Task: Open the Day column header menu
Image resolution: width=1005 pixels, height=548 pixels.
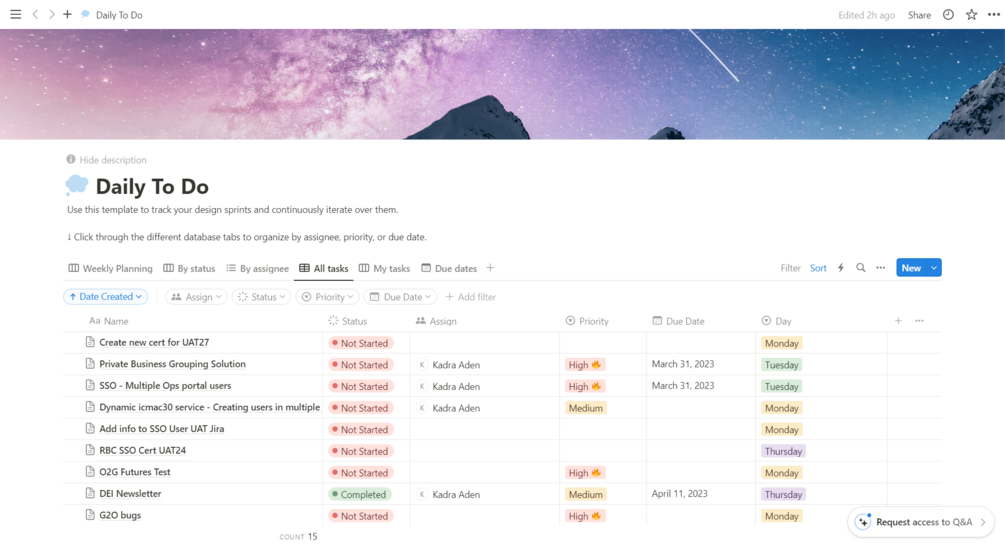Action: (x=776, y=321)
